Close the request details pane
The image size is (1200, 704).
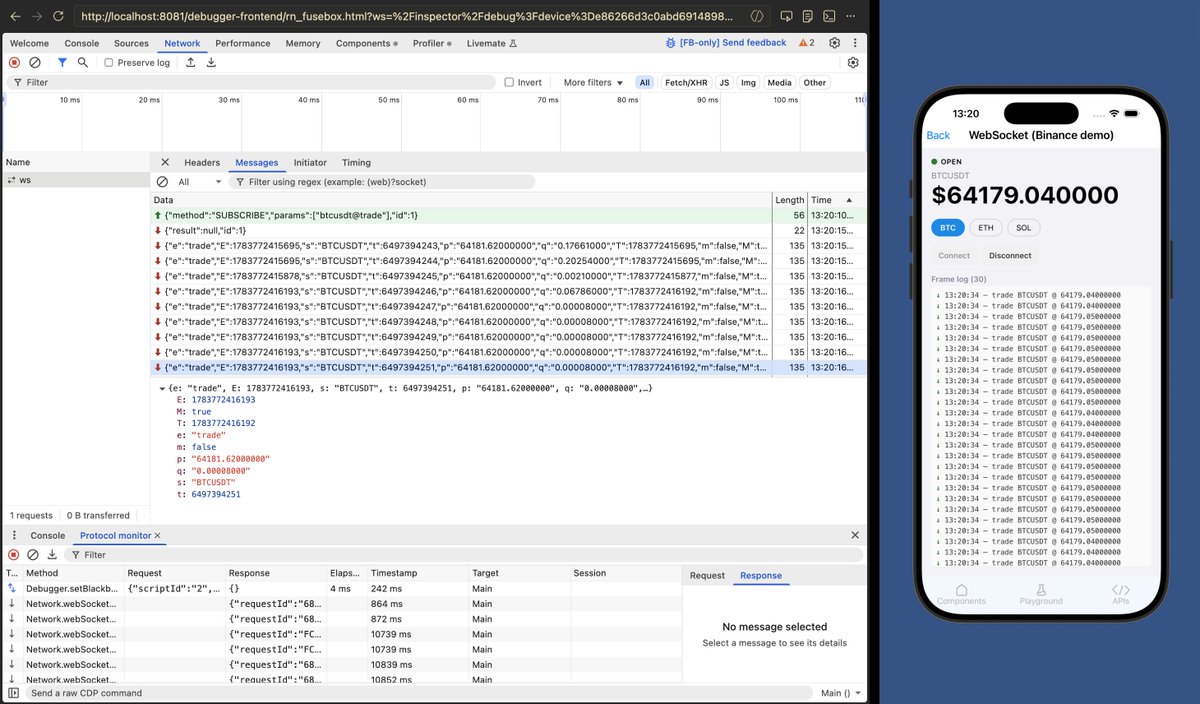click(x=165, y=162)
